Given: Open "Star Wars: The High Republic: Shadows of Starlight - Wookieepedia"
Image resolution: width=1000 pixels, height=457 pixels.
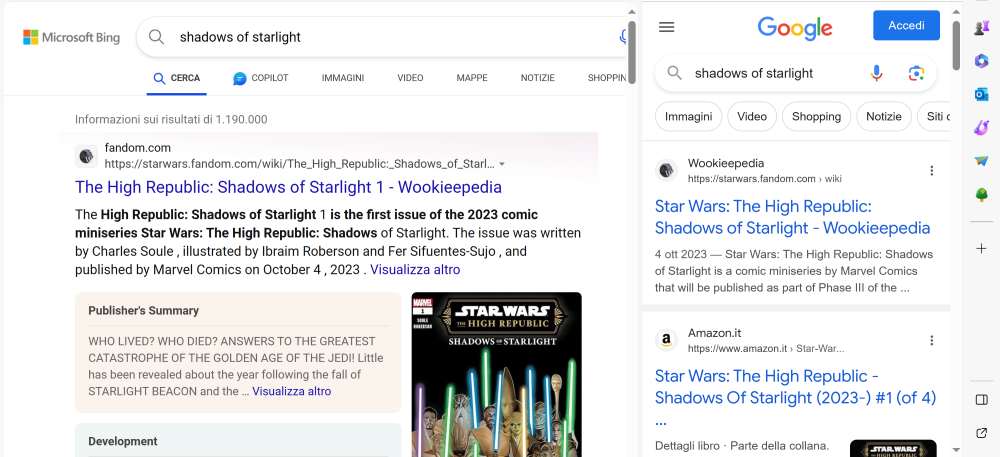Looking at the screenshot, I should [792, 217].
